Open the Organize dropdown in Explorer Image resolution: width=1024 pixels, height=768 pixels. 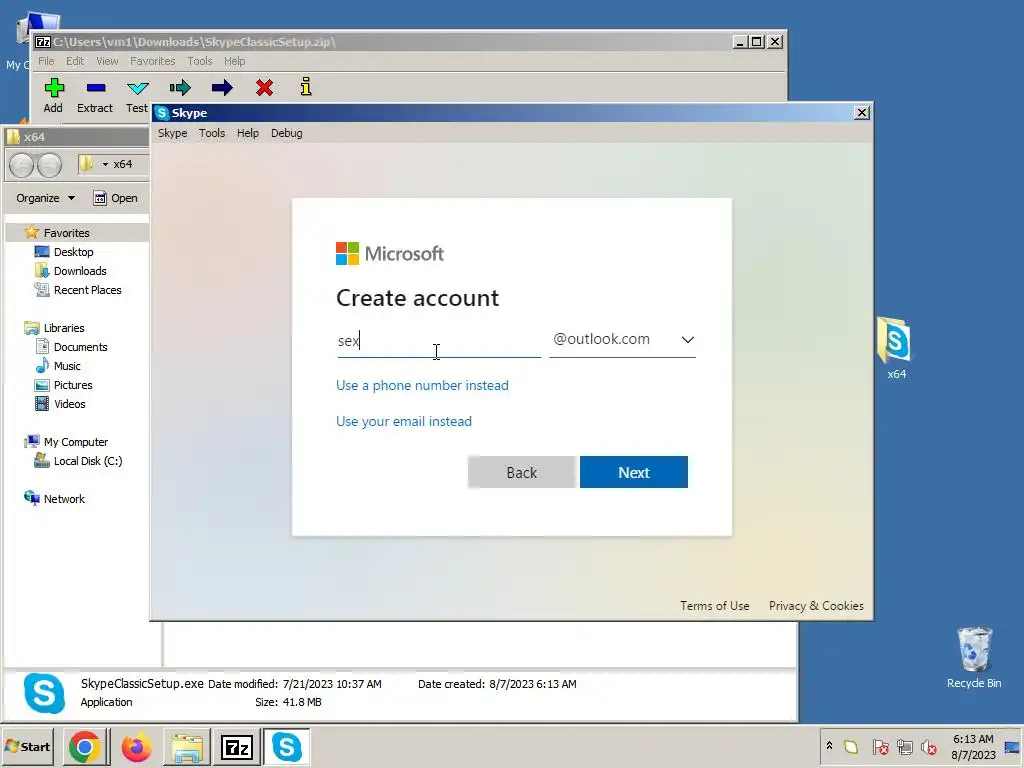(x=45, y=198)
